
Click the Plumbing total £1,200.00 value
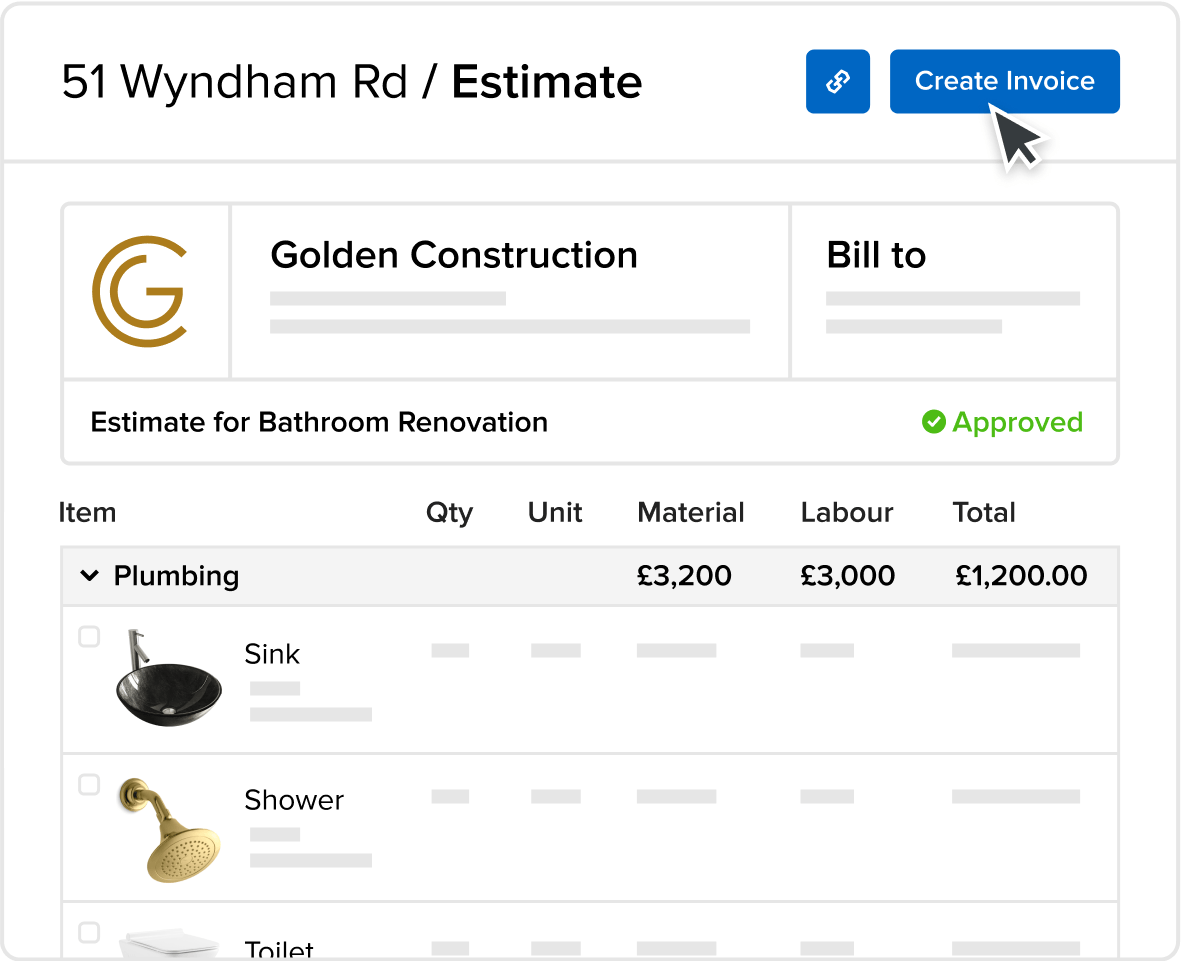(1022, 576)
